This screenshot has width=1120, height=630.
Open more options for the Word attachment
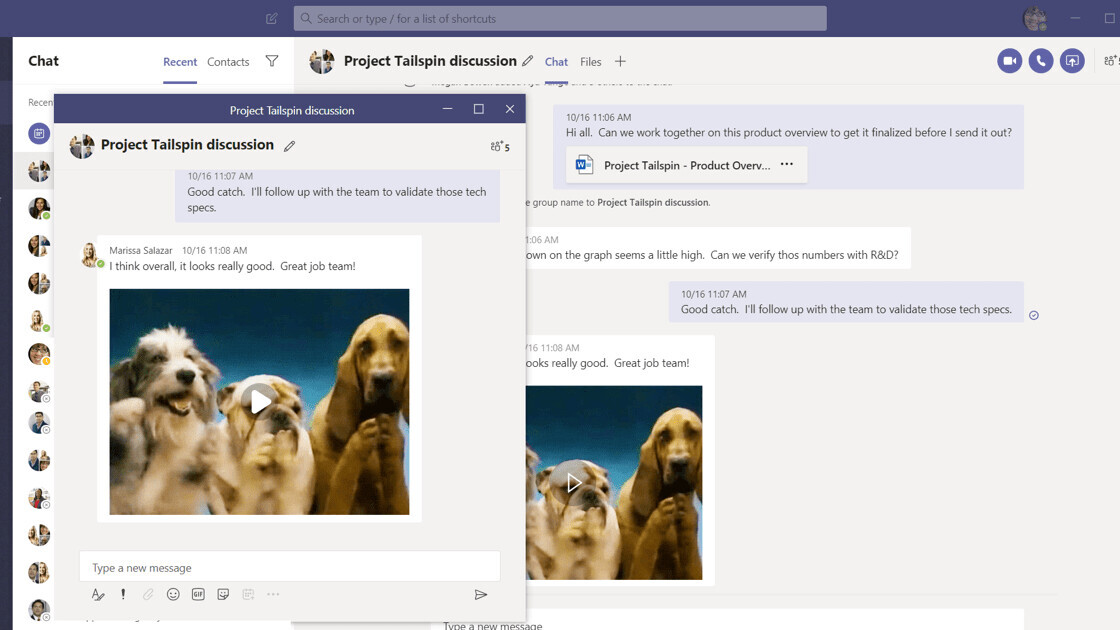pos(787,165)
